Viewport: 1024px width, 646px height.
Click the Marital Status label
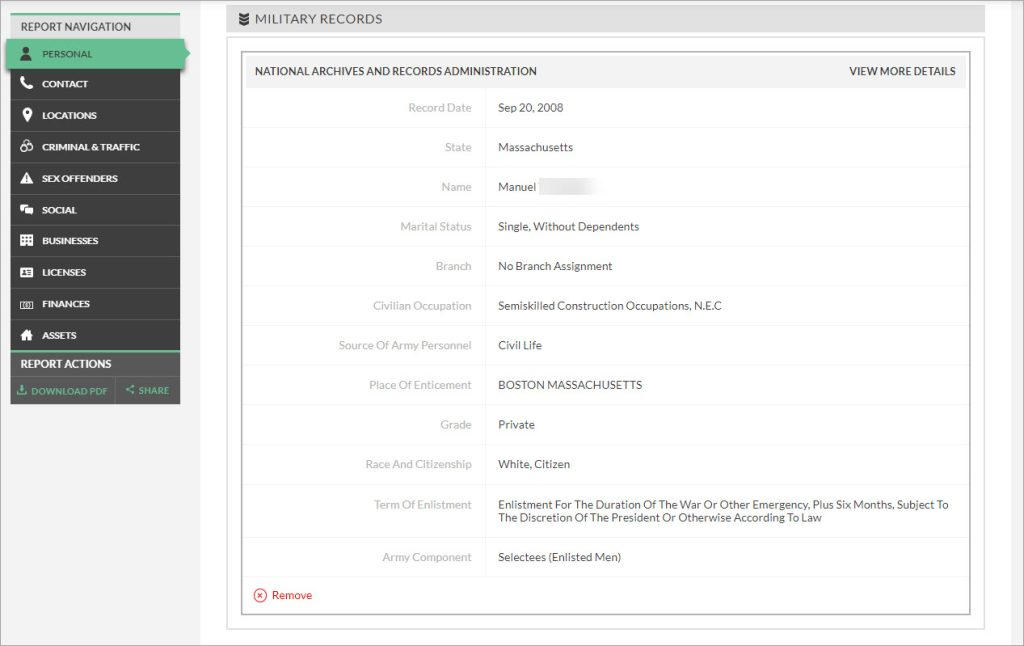(436, 227)
